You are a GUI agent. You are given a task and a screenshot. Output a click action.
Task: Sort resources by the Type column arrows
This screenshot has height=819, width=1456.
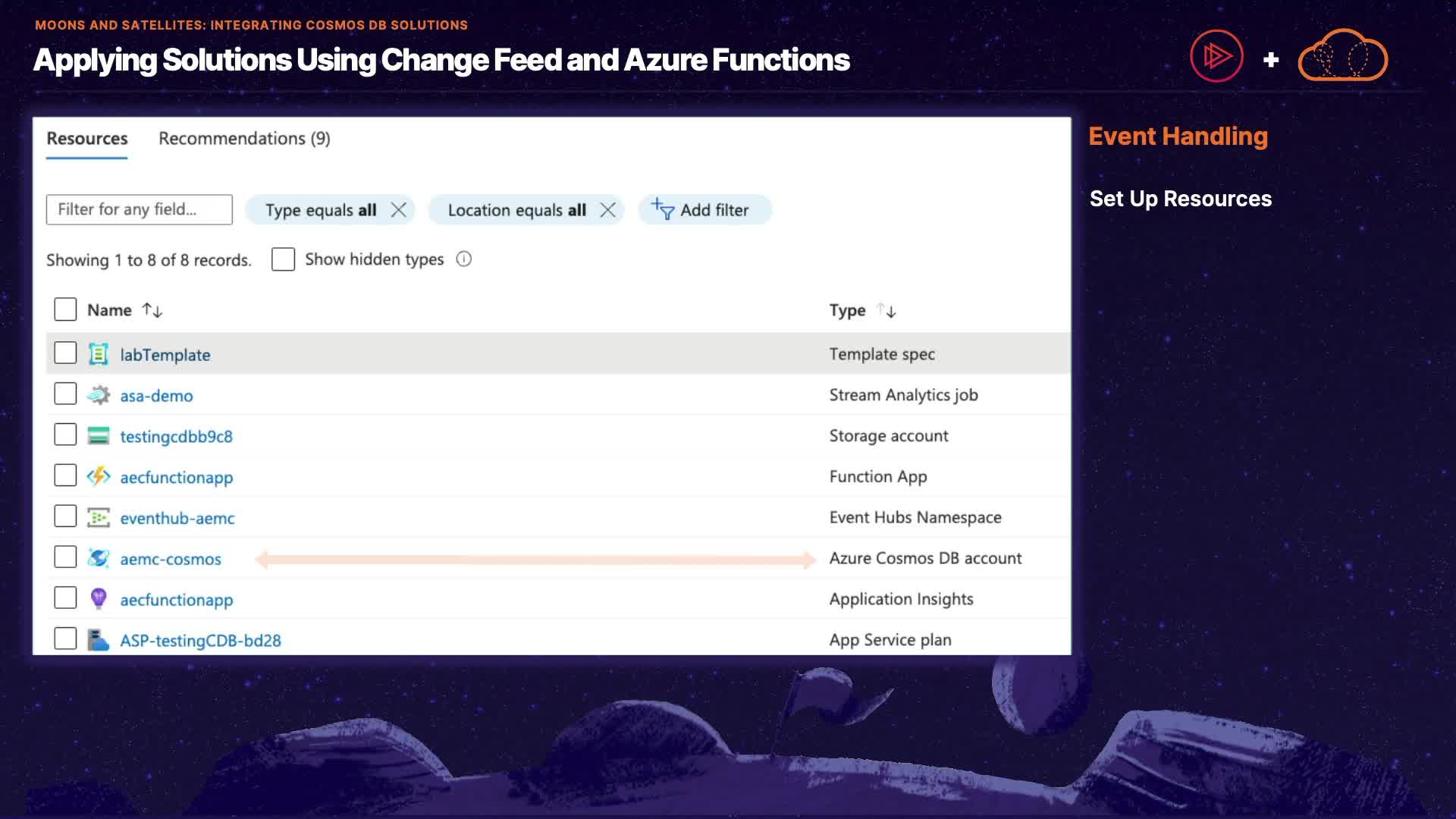pos(886,311)
